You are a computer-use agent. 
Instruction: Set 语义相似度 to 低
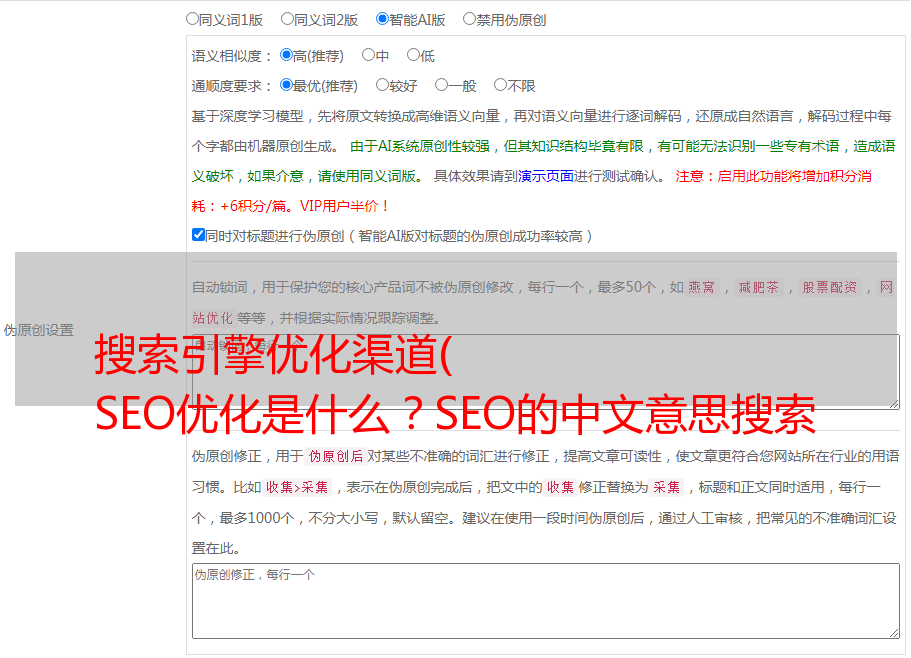[413, 55]
